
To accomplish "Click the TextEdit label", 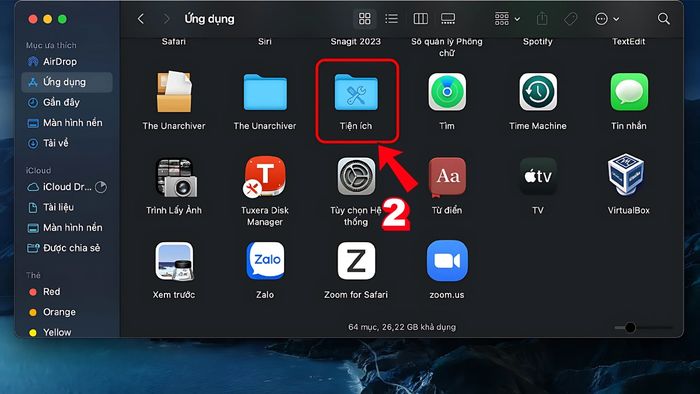I will (629, 41).
